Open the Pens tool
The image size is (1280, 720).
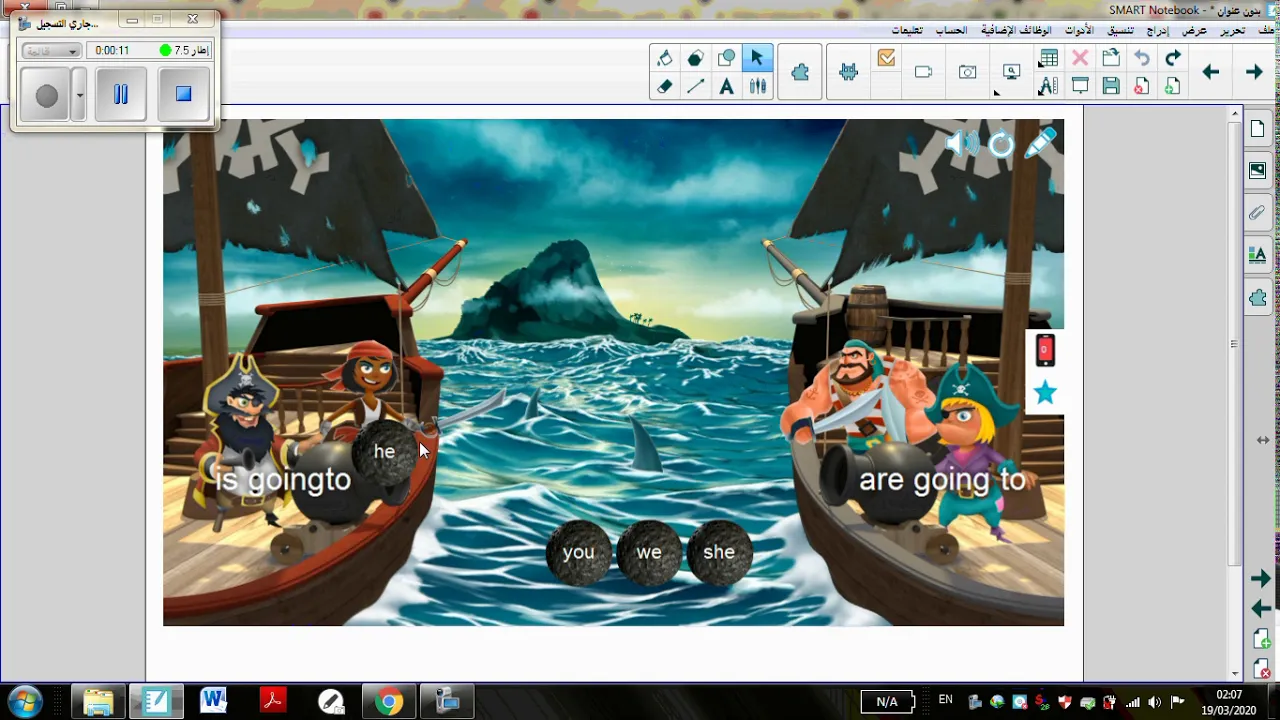[x=757, y=87]
